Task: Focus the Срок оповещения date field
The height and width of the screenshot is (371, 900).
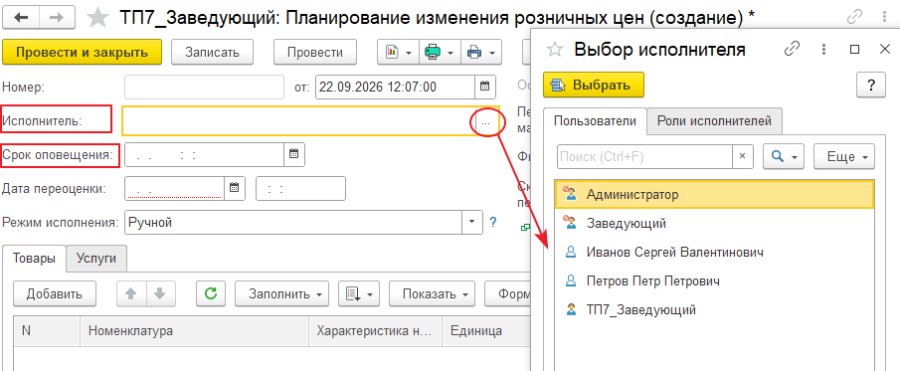Action: coord(204,154)
